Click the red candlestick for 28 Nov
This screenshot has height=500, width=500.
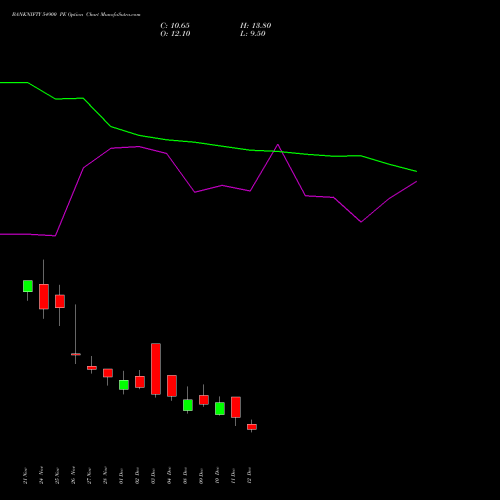point(108,373)
